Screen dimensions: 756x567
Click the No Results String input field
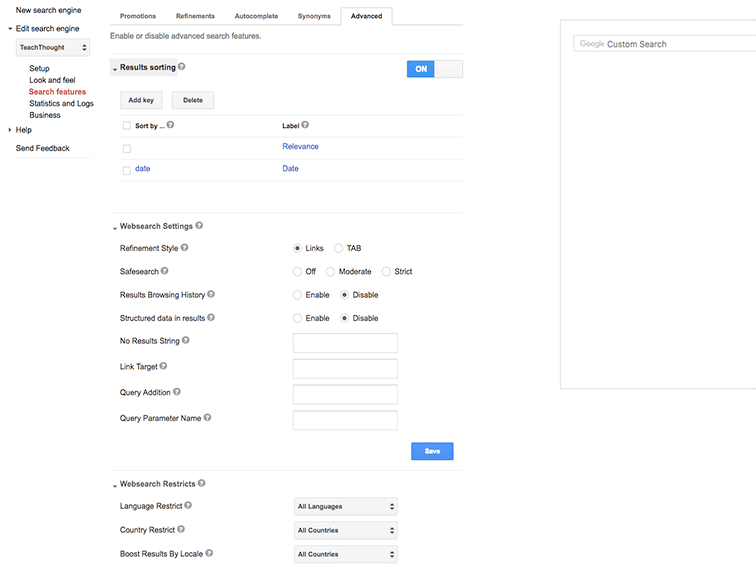345,343
